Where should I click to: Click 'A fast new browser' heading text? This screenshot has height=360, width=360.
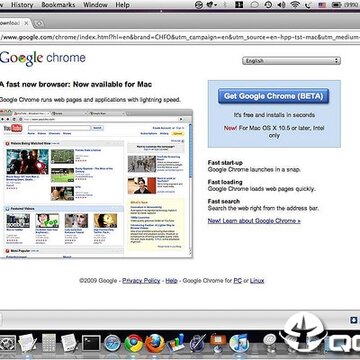pyautogui.click(x=76, y=84)
